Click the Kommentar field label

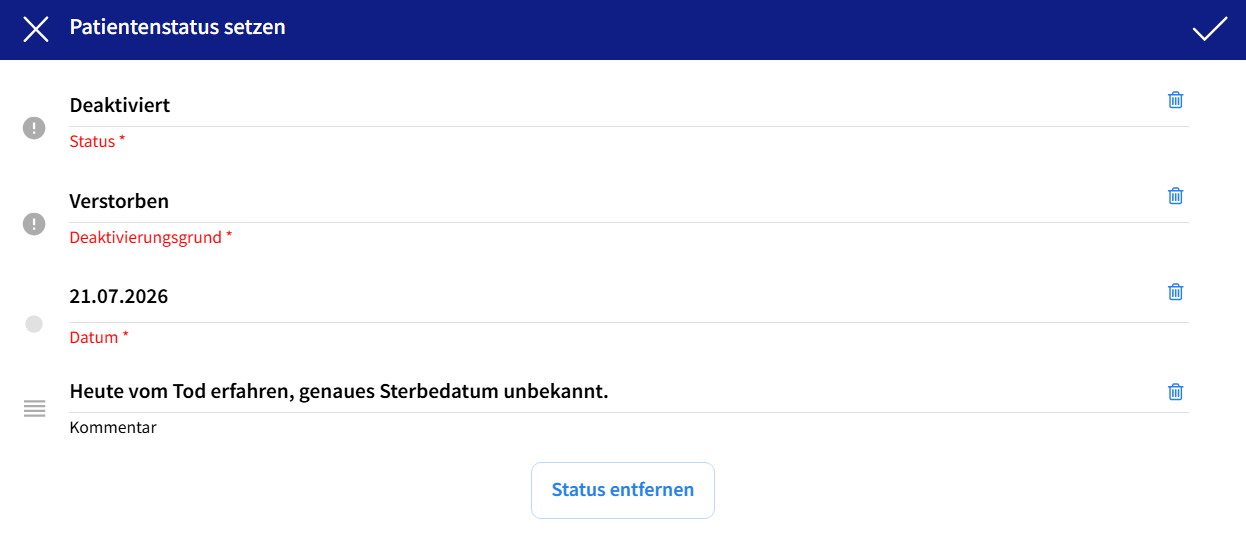coord(113,428)
